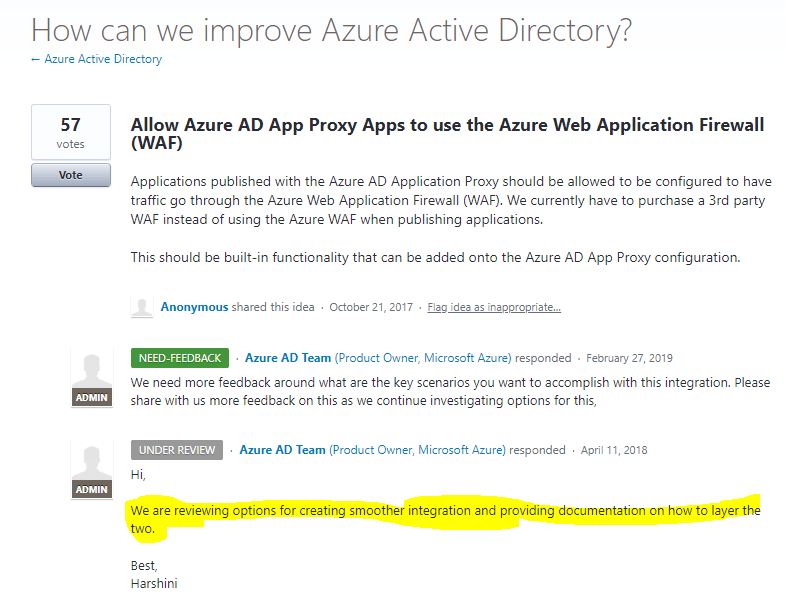Open the Anonymous author profile link
This screenshot has width=785, height=603.
coord(194,307)
